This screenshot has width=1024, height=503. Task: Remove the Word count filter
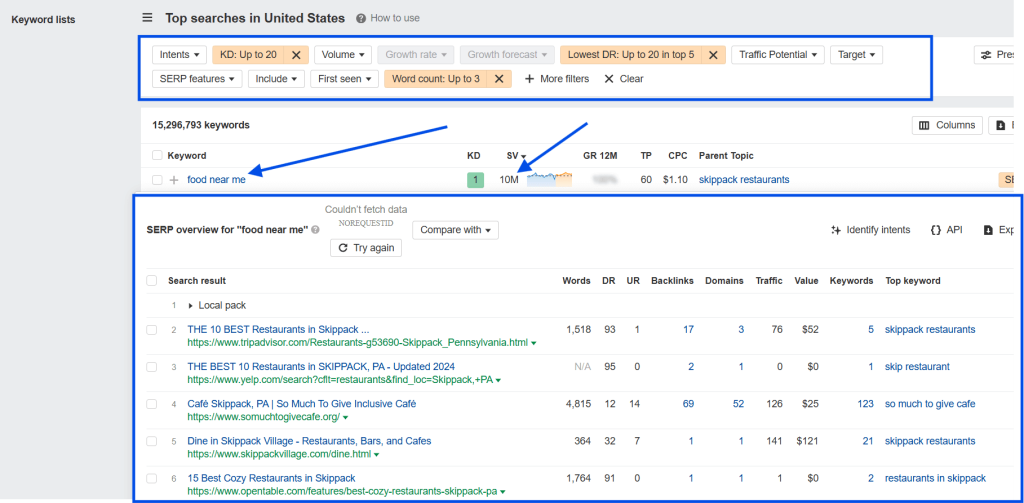click(499, 78)
